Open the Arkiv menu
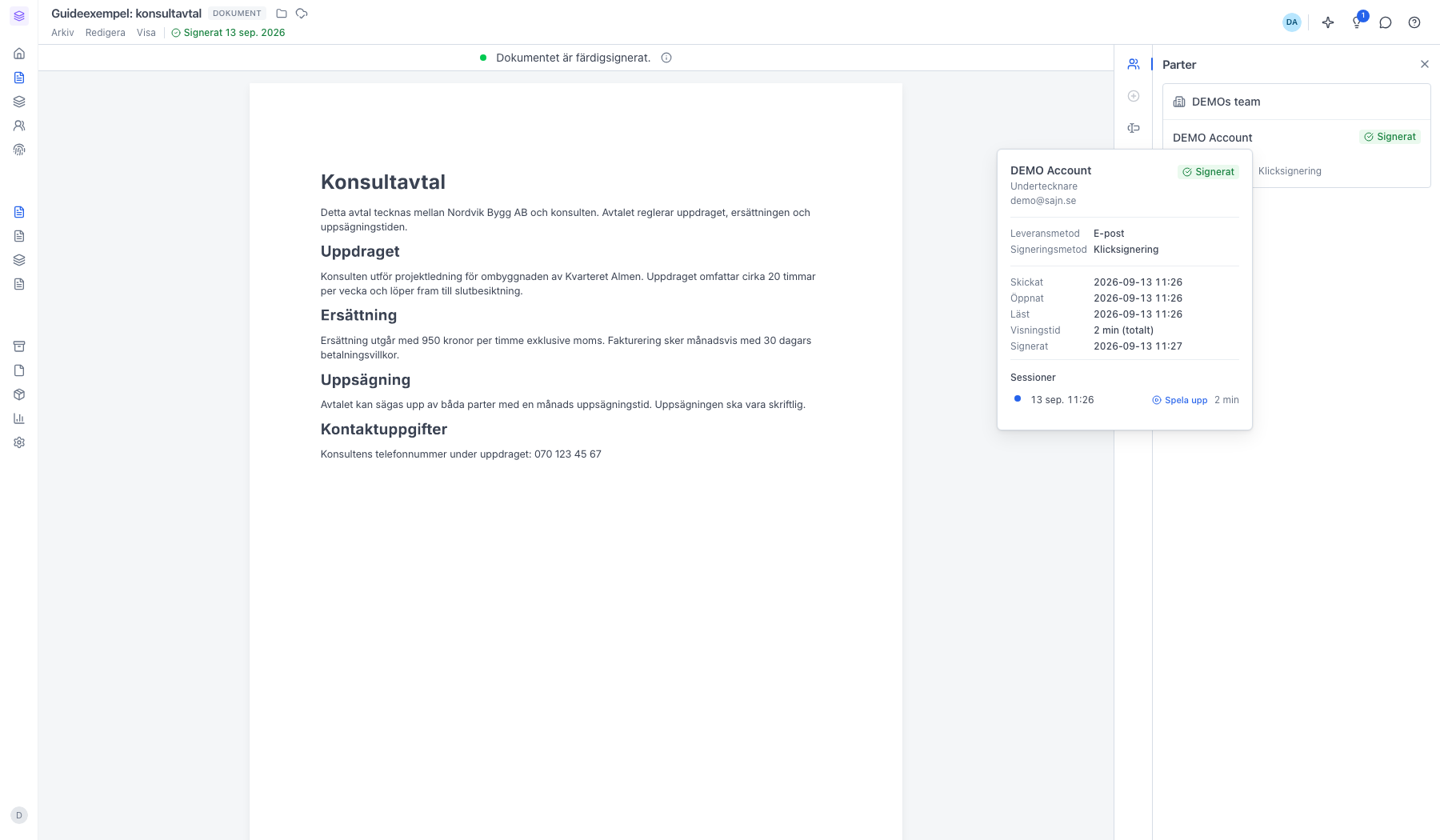 [x=62, y=33]
